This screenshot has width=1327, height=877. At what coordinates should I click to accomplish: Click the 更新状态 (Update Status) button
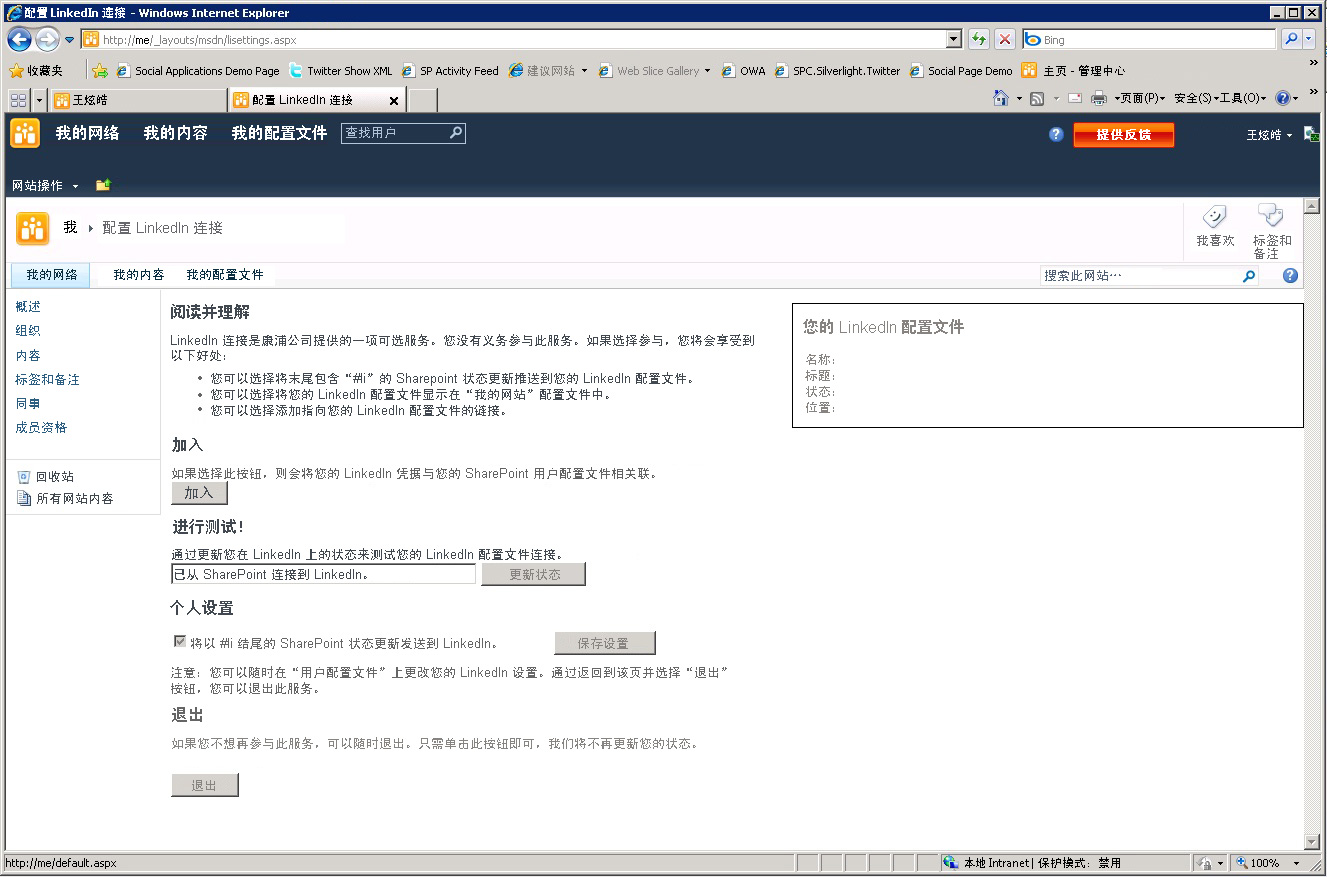534,574
